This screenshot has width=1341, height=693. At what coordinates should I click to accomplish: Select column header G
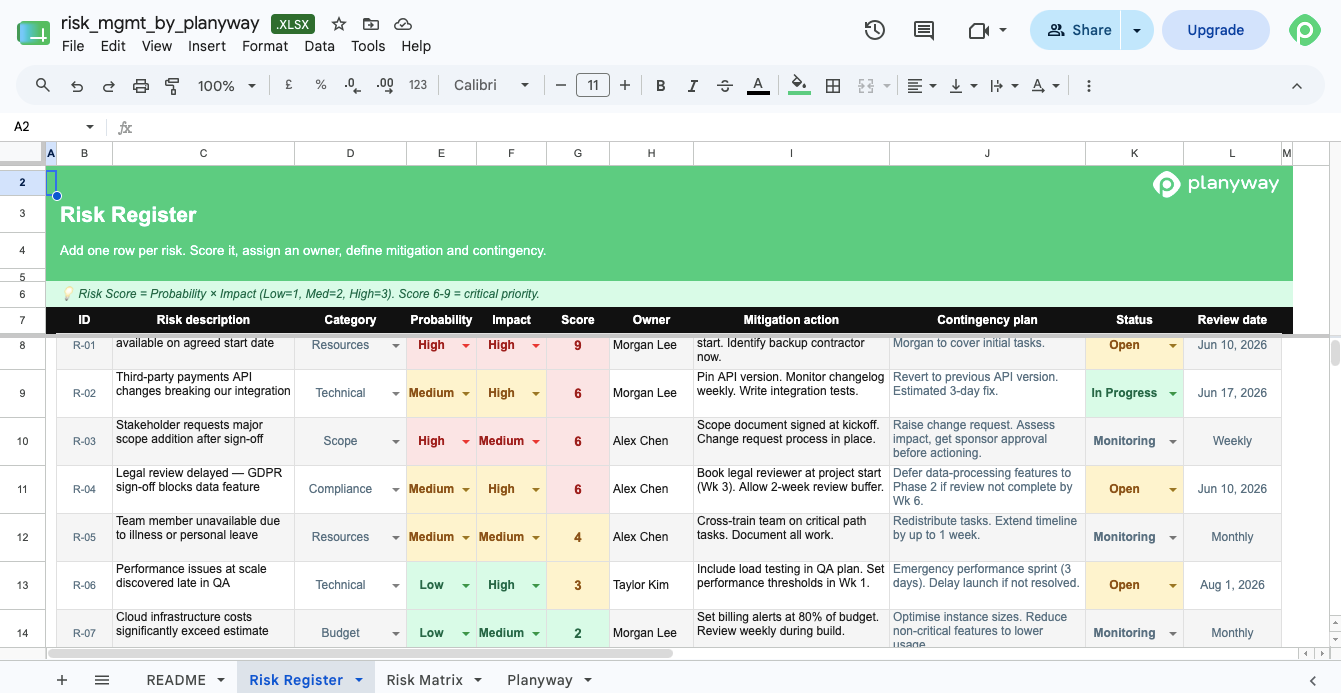click(578, 153)
